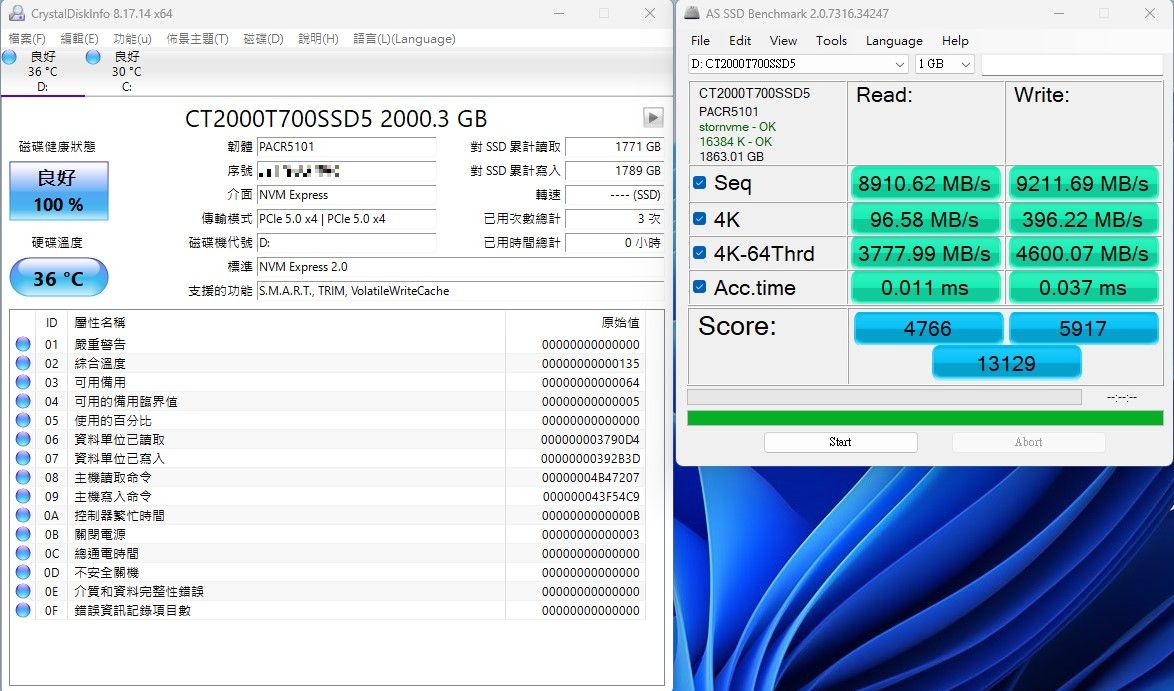Click CrystalDiskInfo app icon in title bar
This screenshot has height=691, width=1174.
(x=16, y=13)
